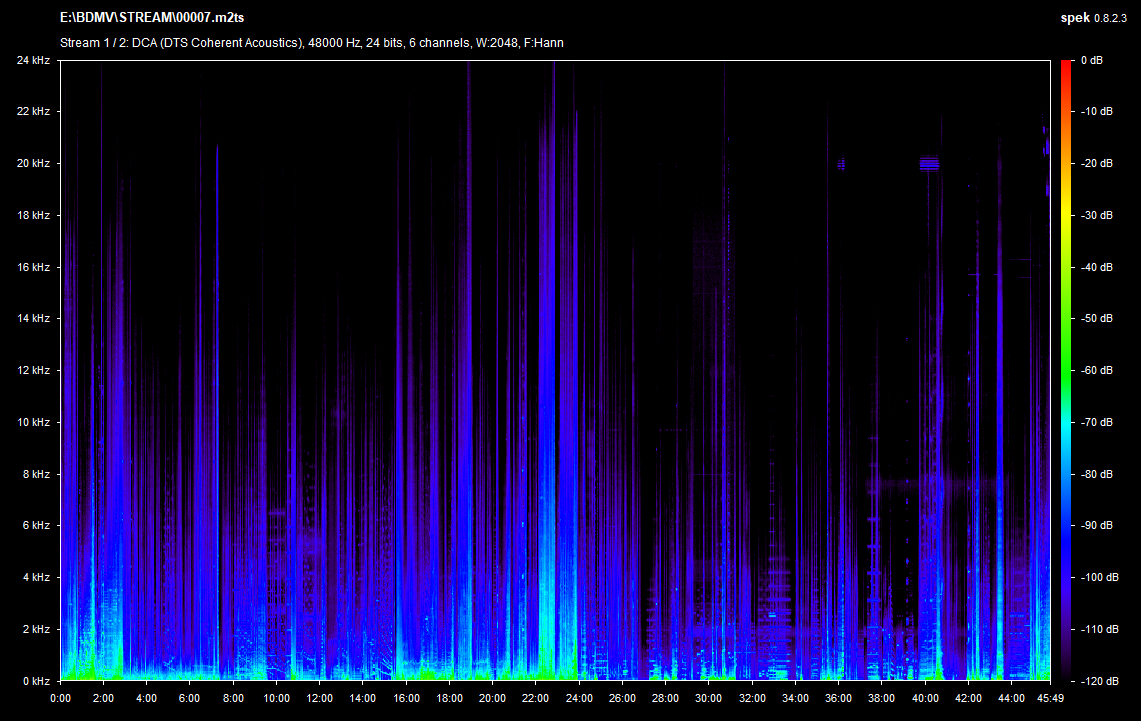Click the red top of the dB color bar
Viewport: 1141px width, 721px height.
1068,66
